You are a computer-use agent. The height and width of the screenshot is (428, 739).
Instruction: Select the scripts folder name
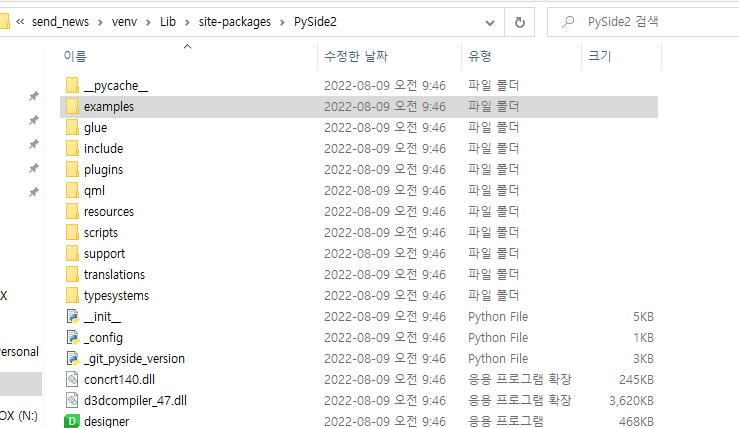pos(101,232)
